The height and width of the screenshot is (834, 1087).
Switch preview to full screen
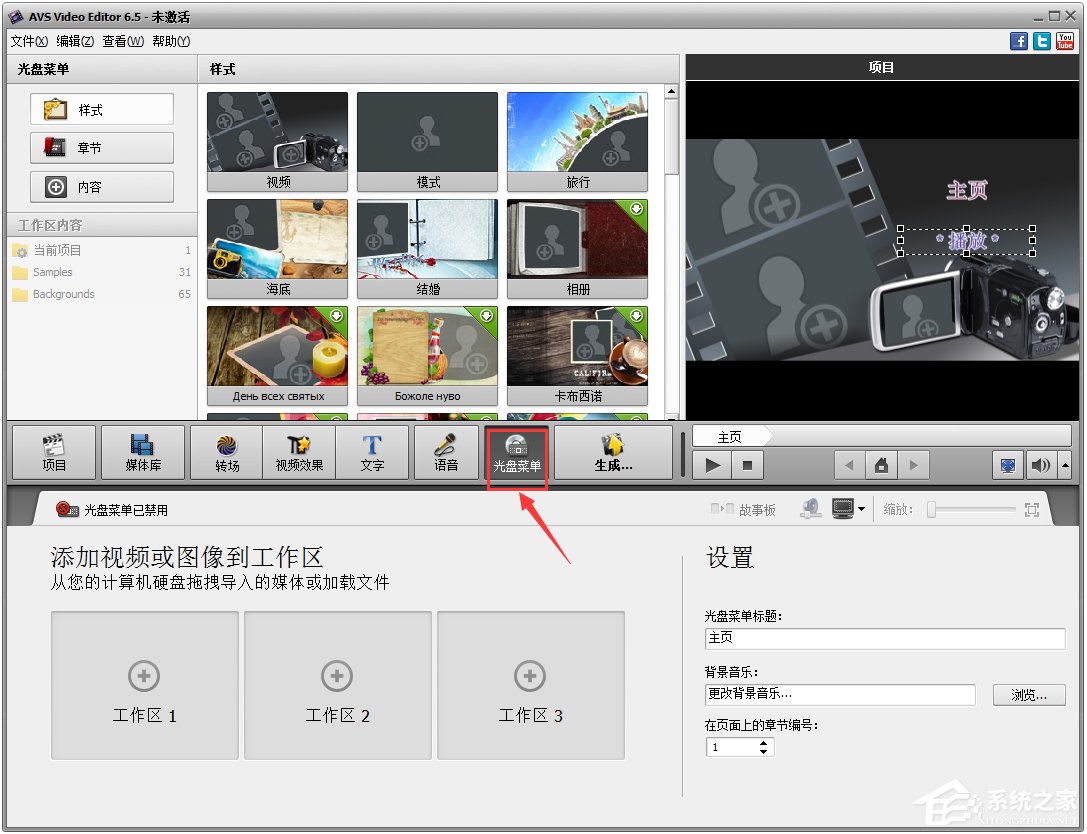point(1008,465)
